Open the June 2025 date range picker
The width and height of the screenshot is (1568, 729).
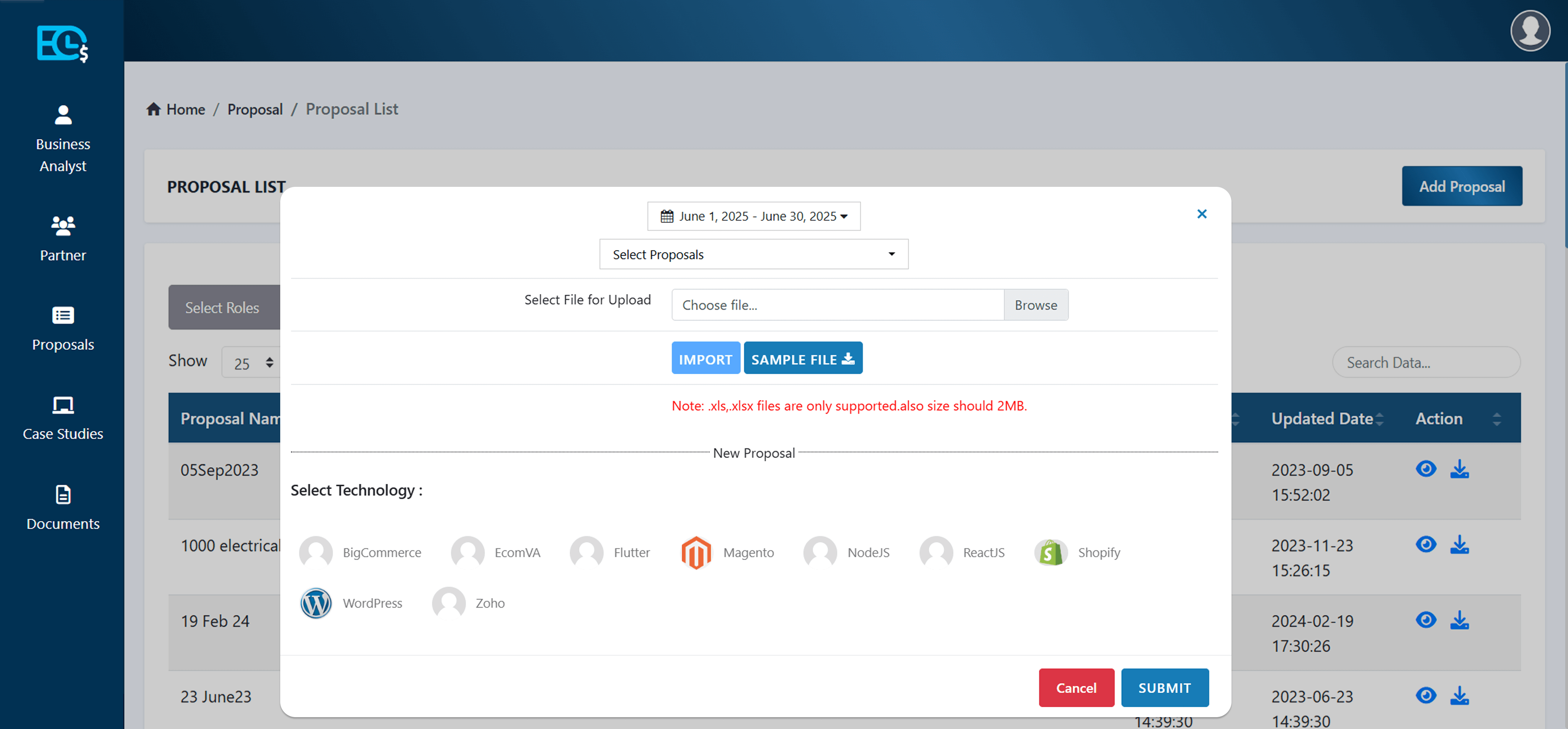[753, 216]
